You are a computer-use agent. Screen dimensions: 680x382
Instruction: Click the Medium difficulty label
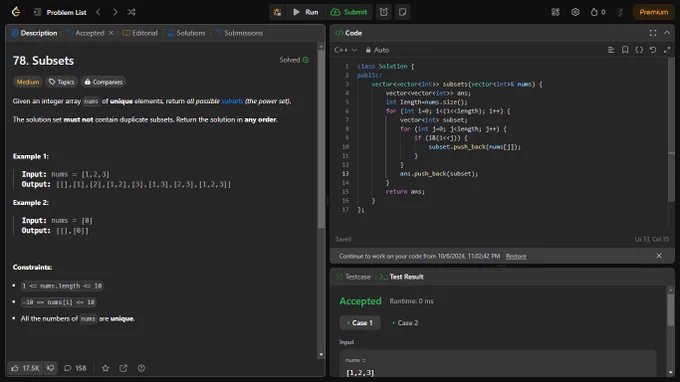point(28,82)
